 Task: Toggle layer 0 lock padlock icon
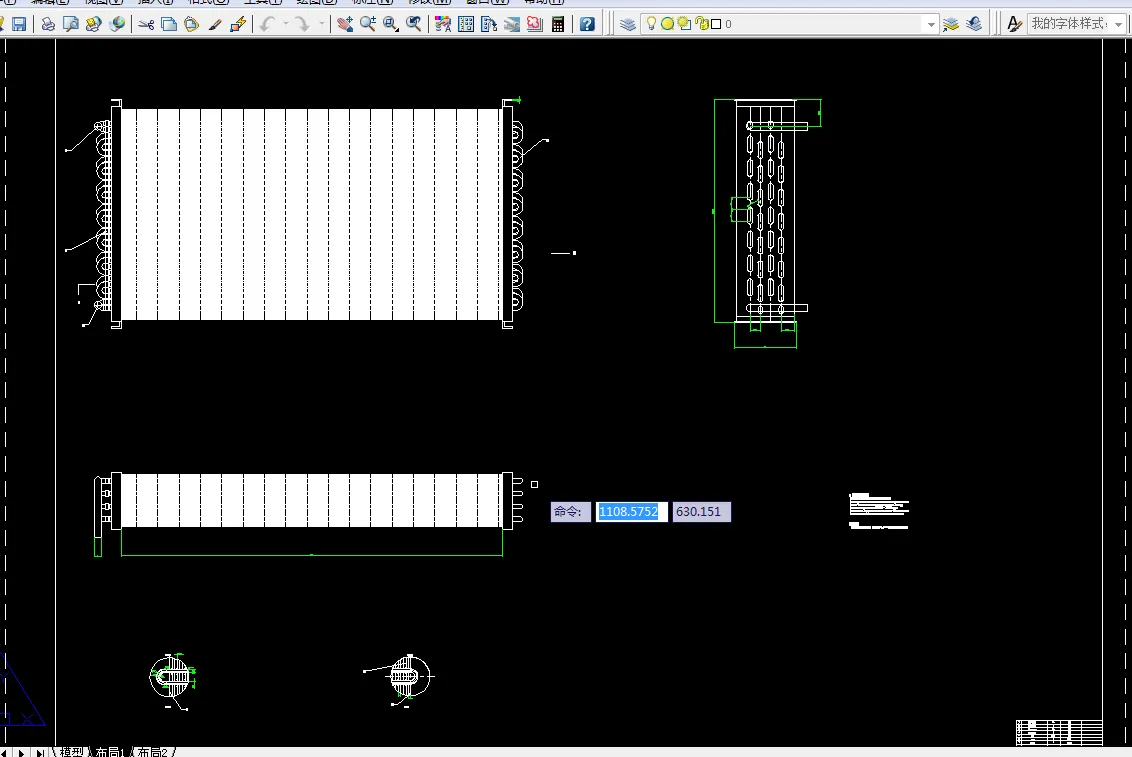click(702, 24)
